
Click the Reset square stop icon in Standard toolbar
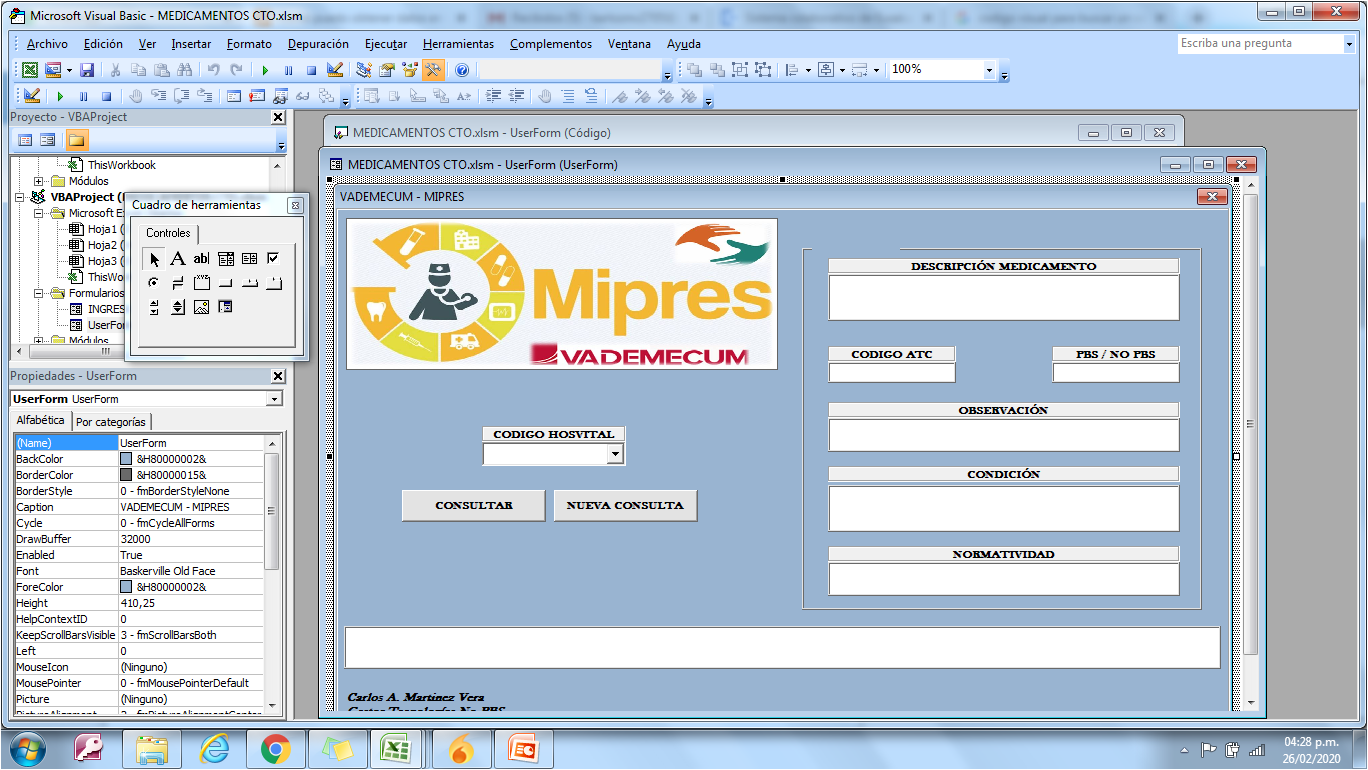tap(311, 70)
